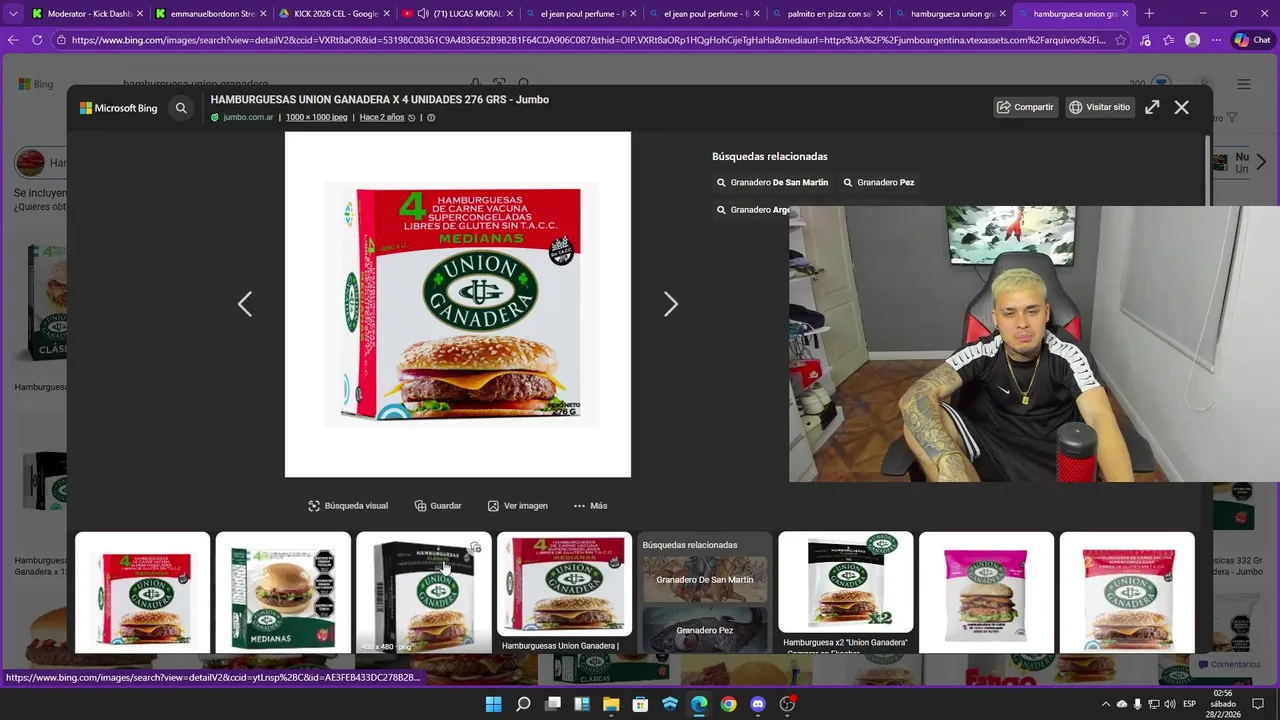Image resolution: width=1280 pixels, height=720 pixels.
Task: Expand image viewer to full screen
Action: (x=1152, y=107)
